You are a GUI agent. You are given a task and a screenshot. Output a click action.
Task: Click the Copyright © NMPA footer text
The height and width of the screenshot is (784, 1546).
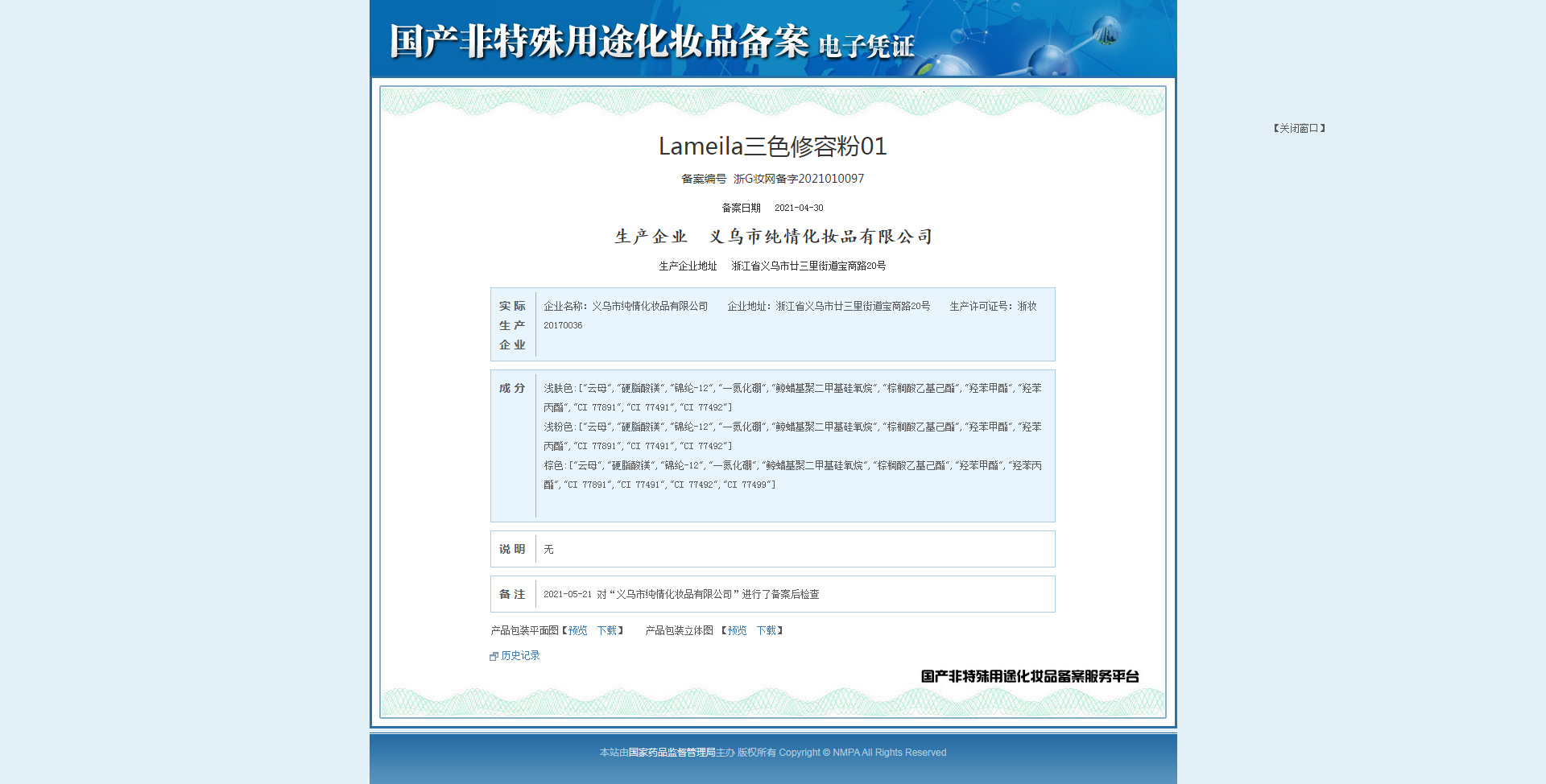coord(862,753)
